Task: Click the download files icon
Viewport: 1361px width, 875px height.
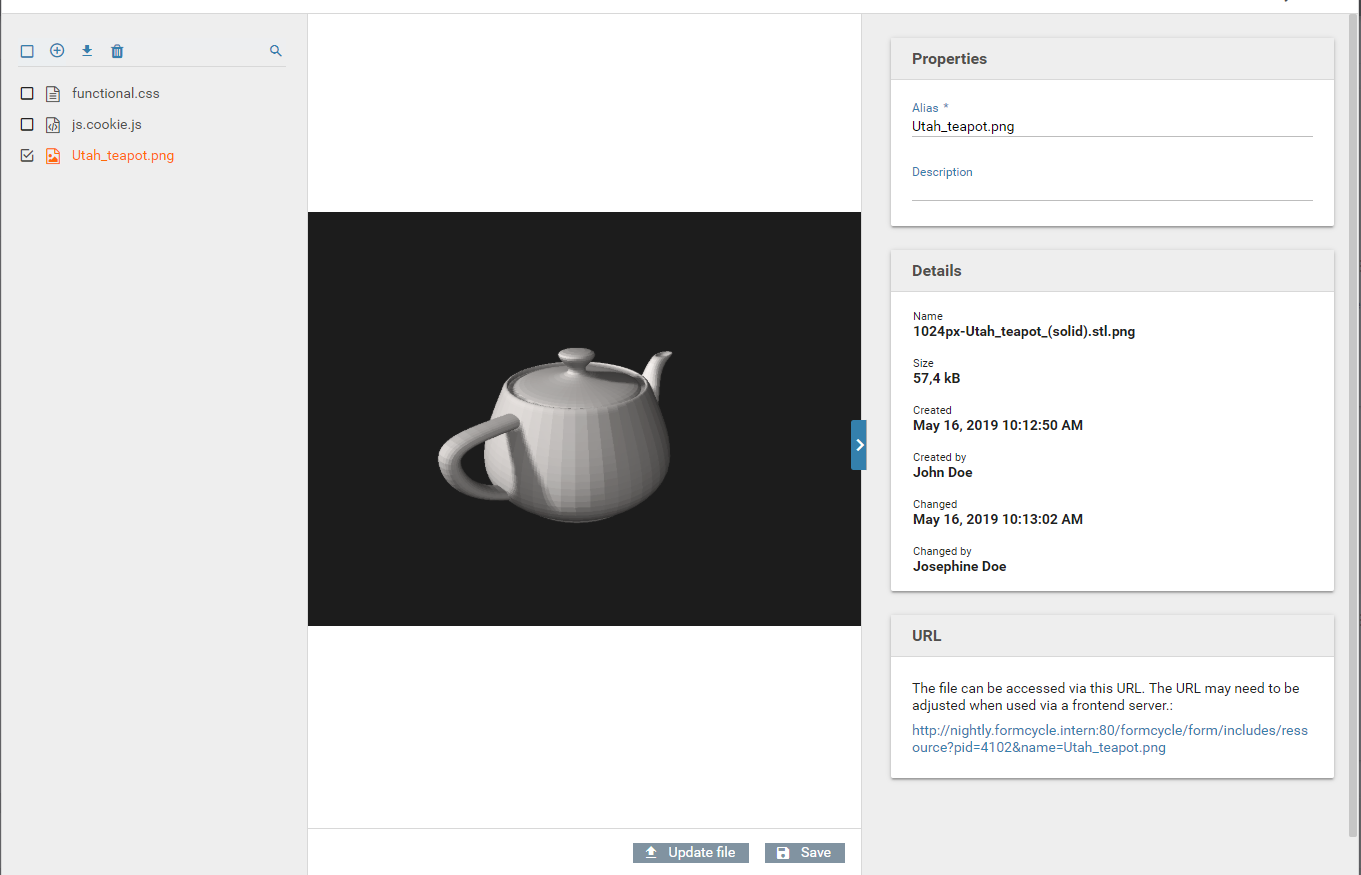Action: click(x=87, y=51)
